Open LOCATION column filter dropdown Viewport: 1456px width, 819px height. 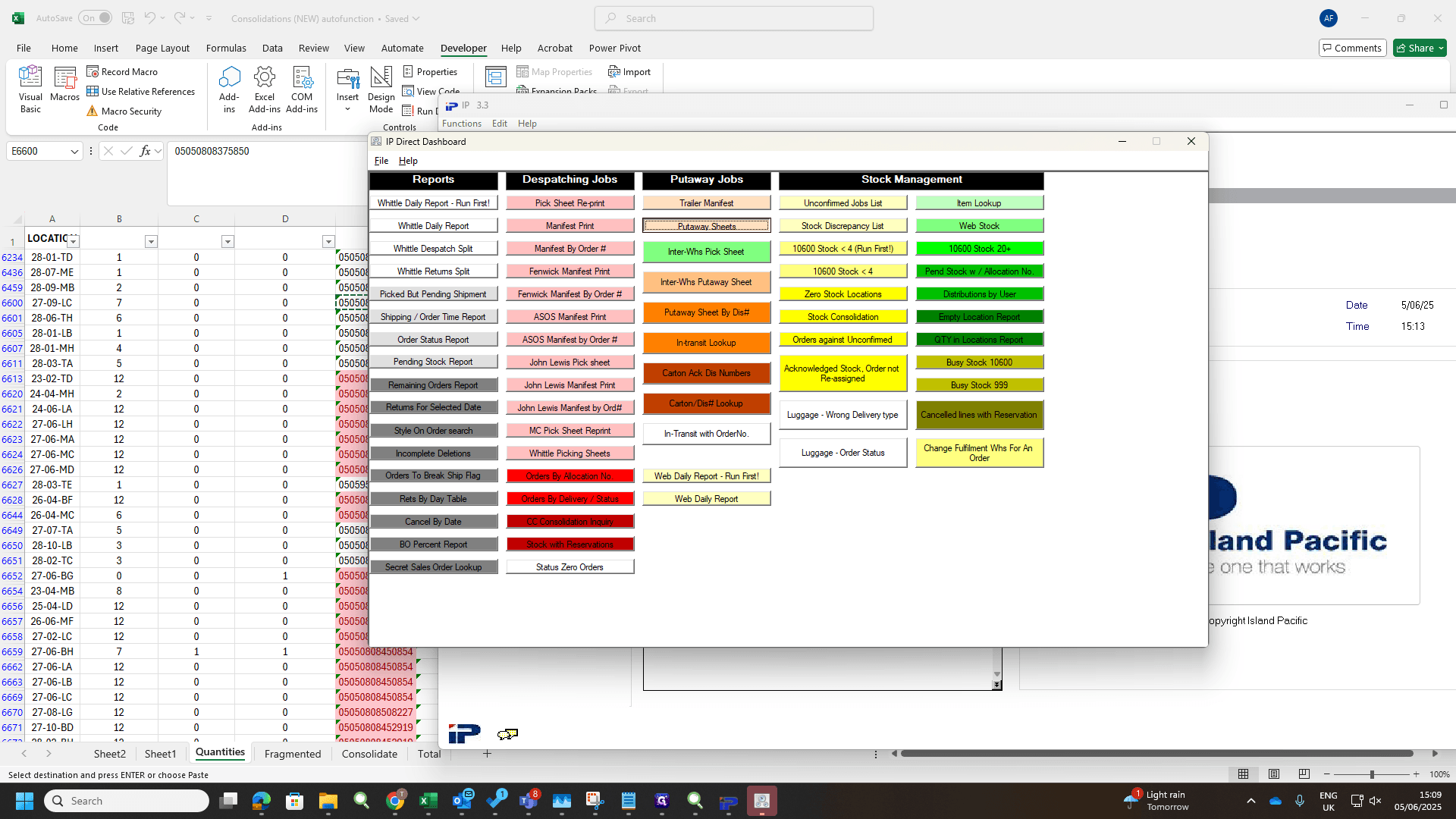[74, 242]
